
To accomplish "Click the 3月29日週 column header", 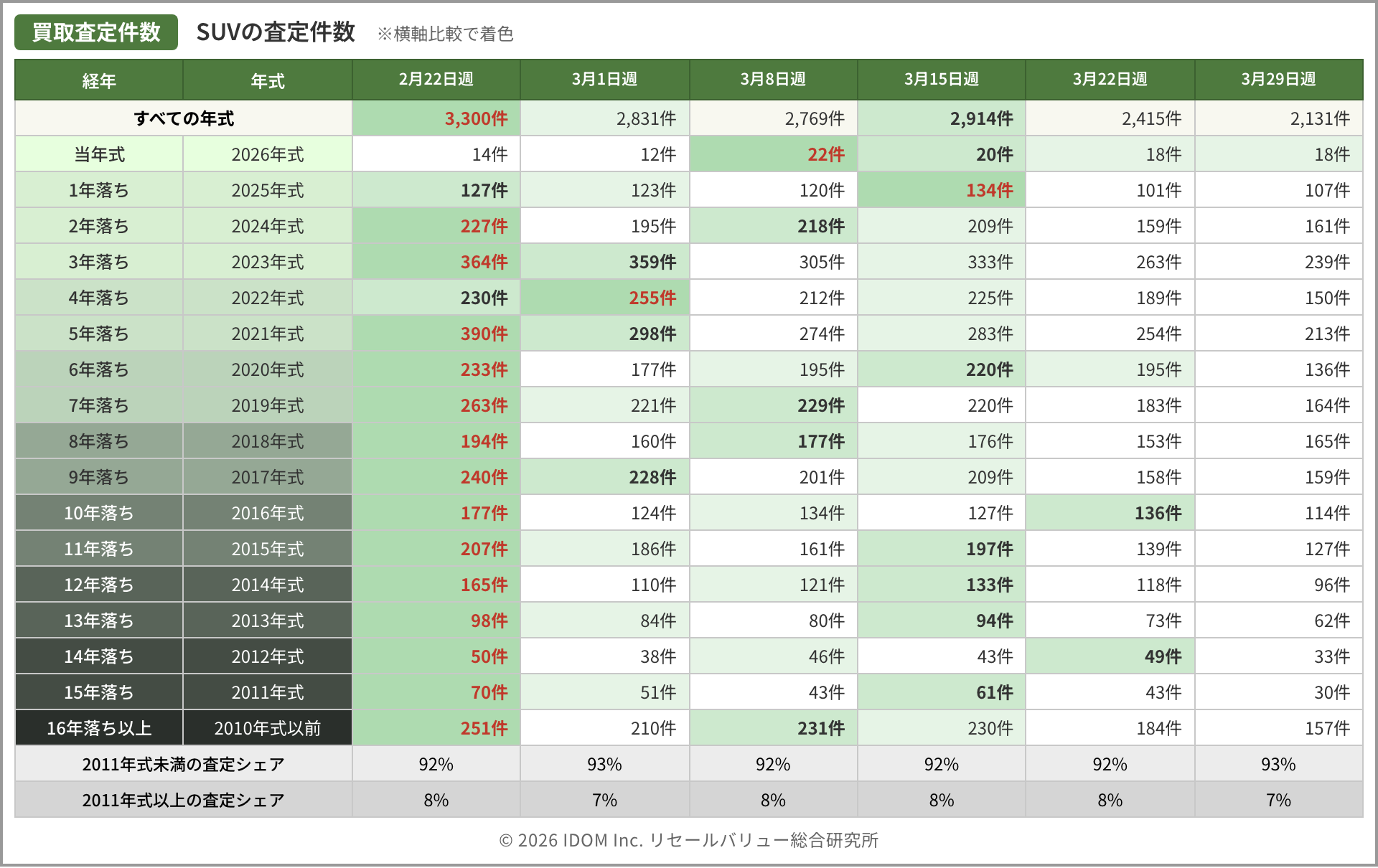I will [1278, 79].
